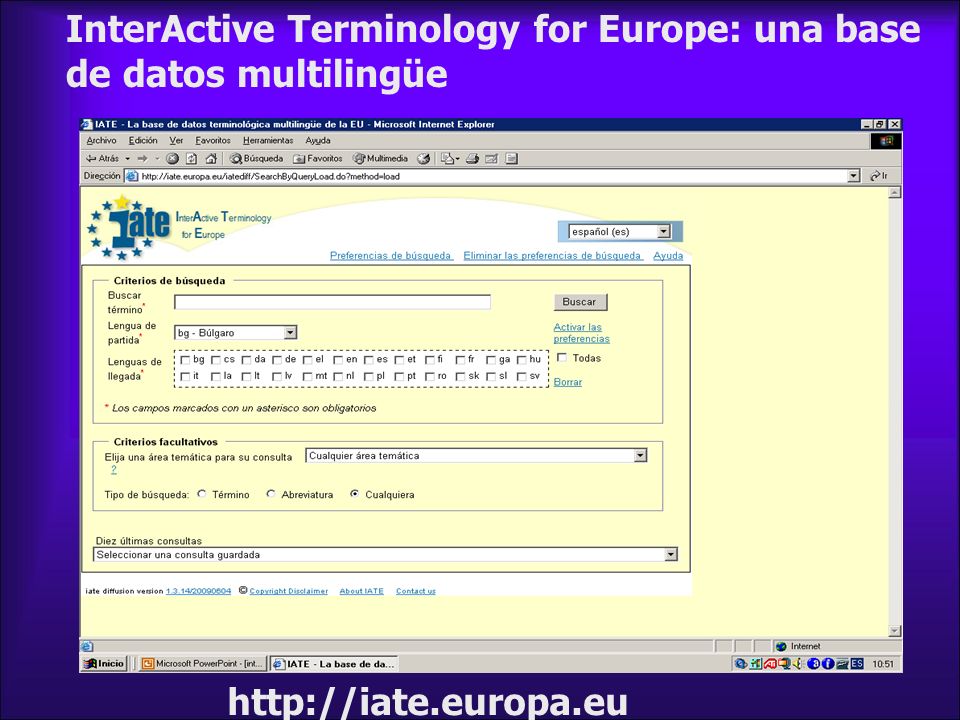Viewport: 960px width, 720px height.
Task: Reload the page with the Refresh icon
Action: (192, 159)
